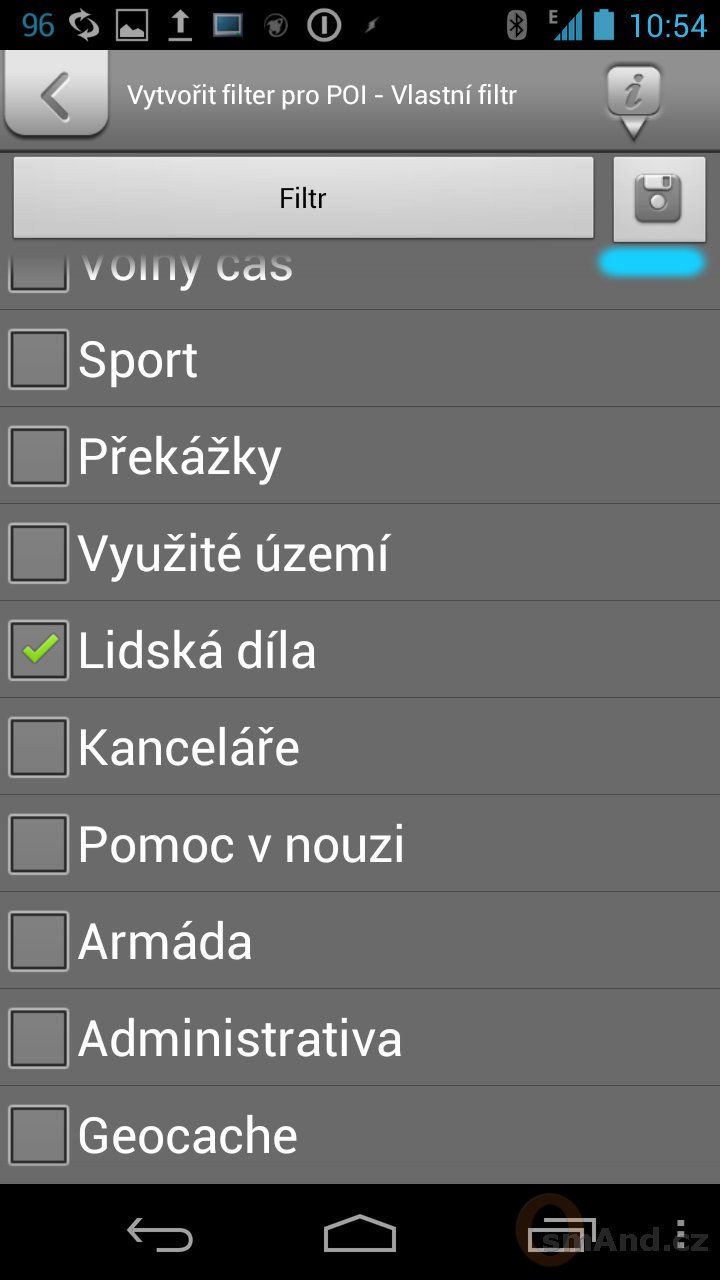Tap the battery status icon

603,25
